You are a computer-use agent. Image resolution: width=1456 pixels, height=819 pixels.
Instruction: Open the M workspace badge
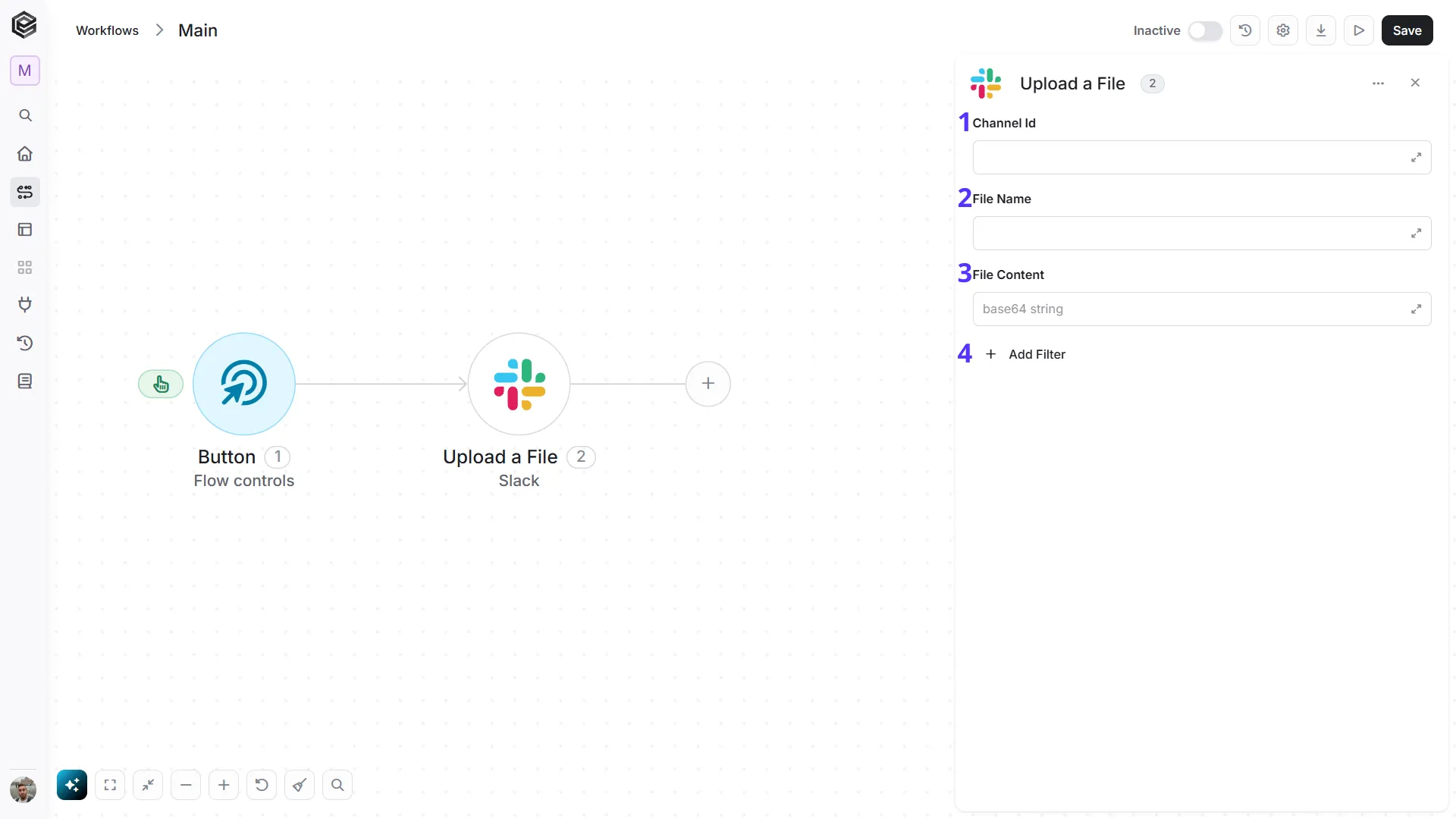[x=25, y=71]
